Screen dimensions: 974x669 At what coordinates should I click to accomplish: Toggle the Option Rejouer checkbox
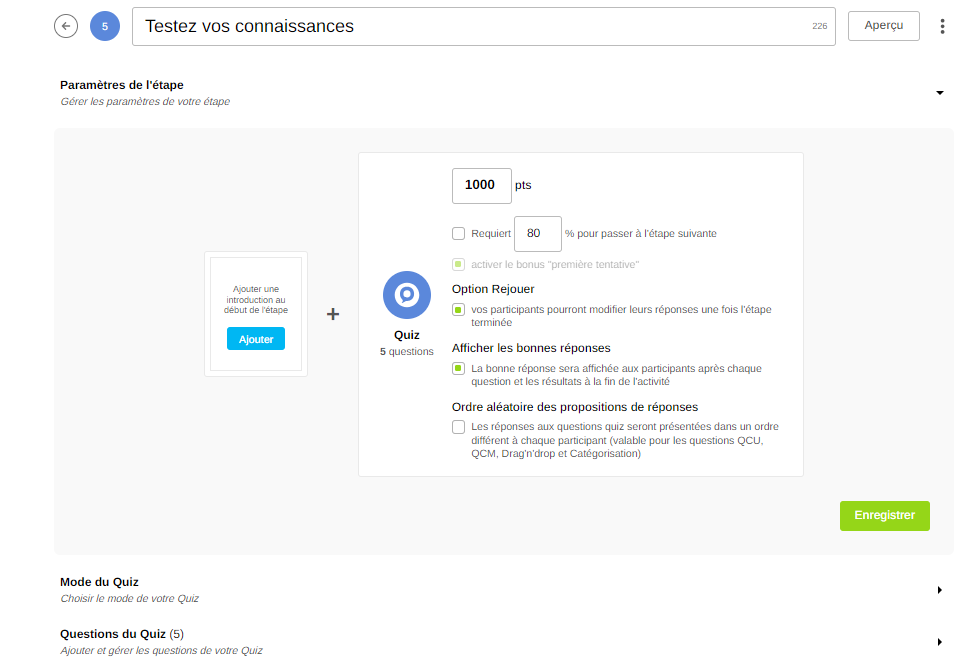coord(459,310)
